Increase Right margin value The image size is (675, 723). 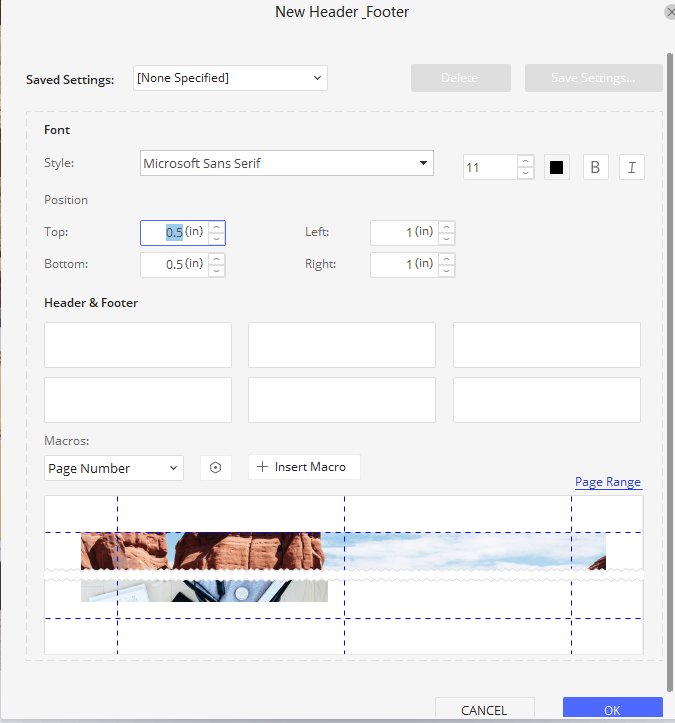(446, 259)
